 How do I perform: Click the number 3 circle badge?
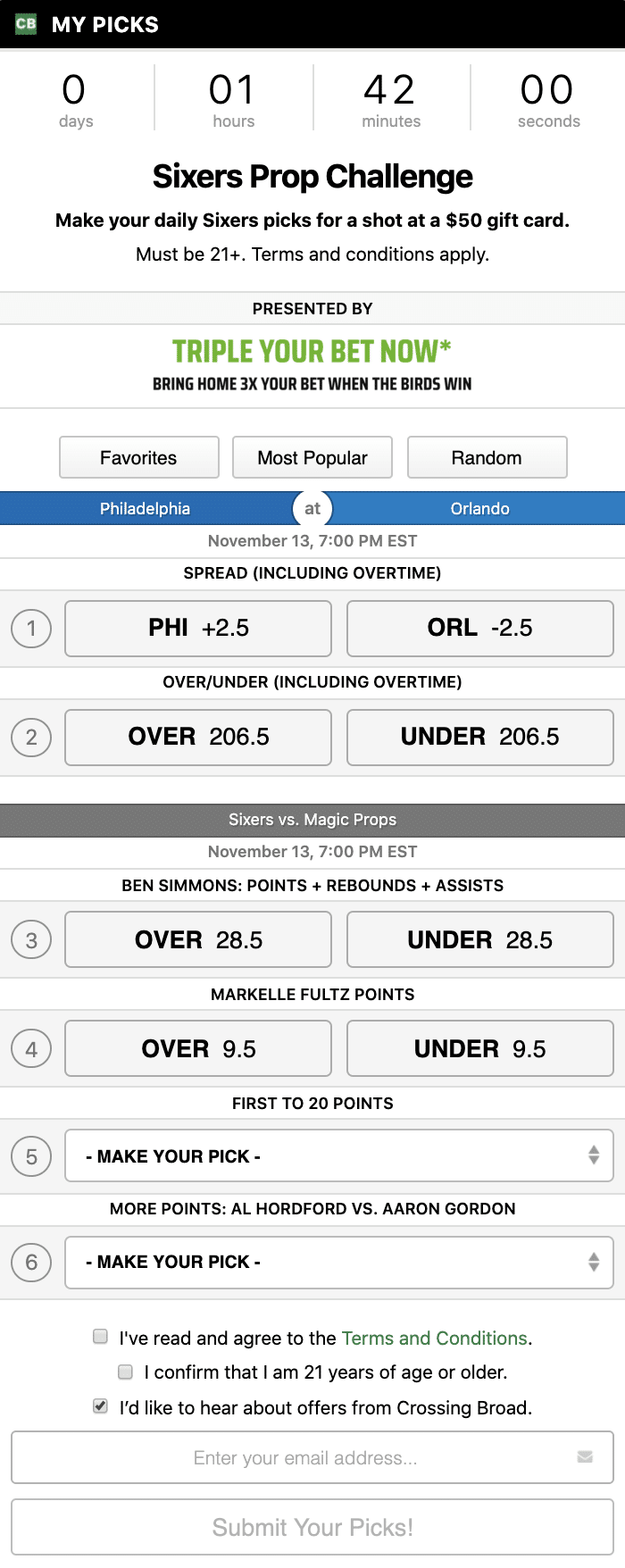coord(31,940)
